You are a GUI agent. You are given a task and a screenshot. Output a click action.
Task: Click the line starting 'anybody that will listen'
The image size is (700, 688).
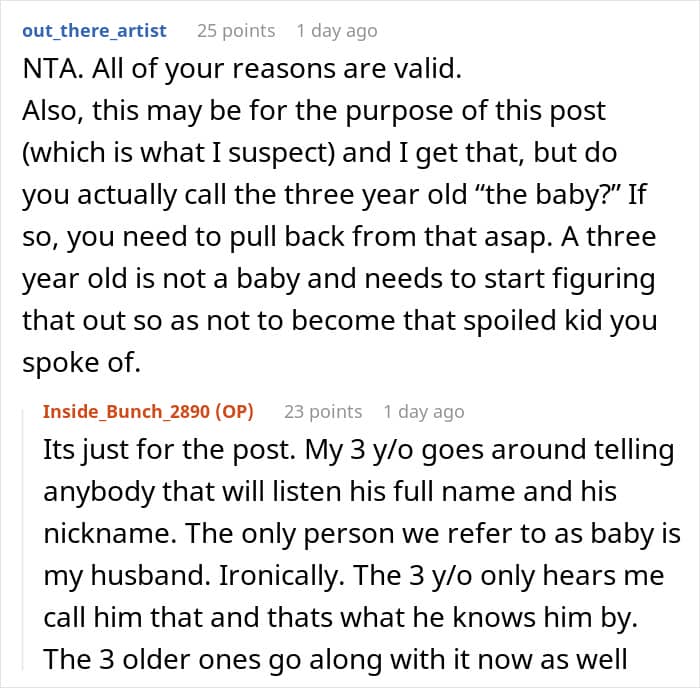point(330,492)
